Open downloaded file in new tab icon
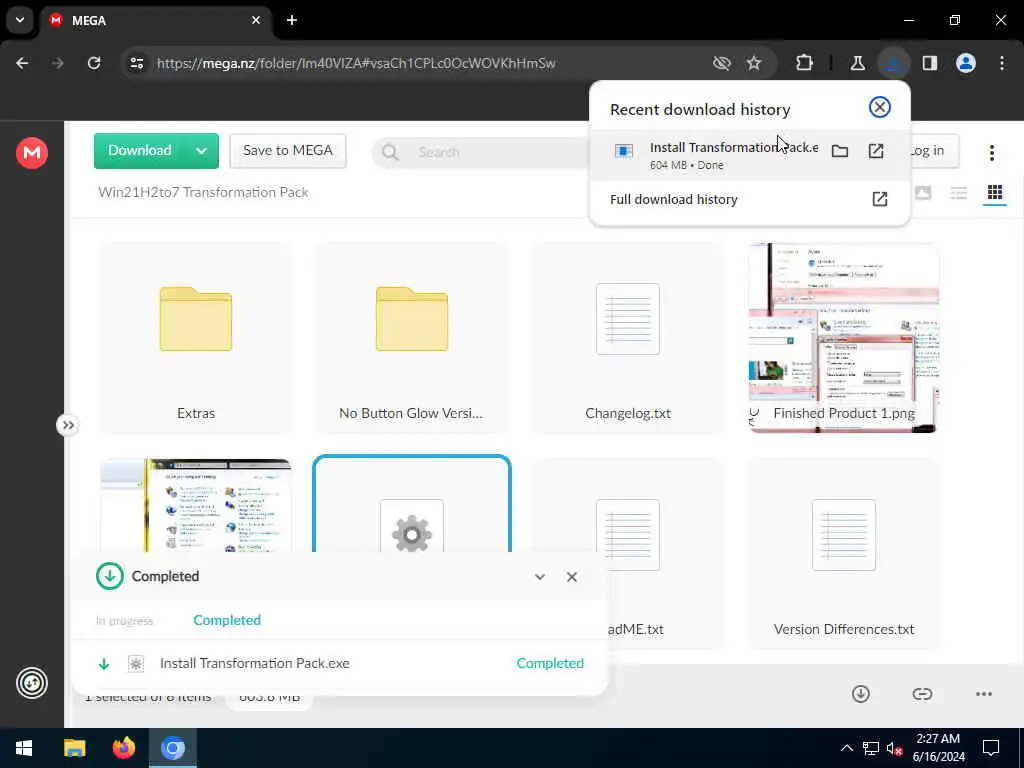The image size is (1024, 768). point(876,152)
